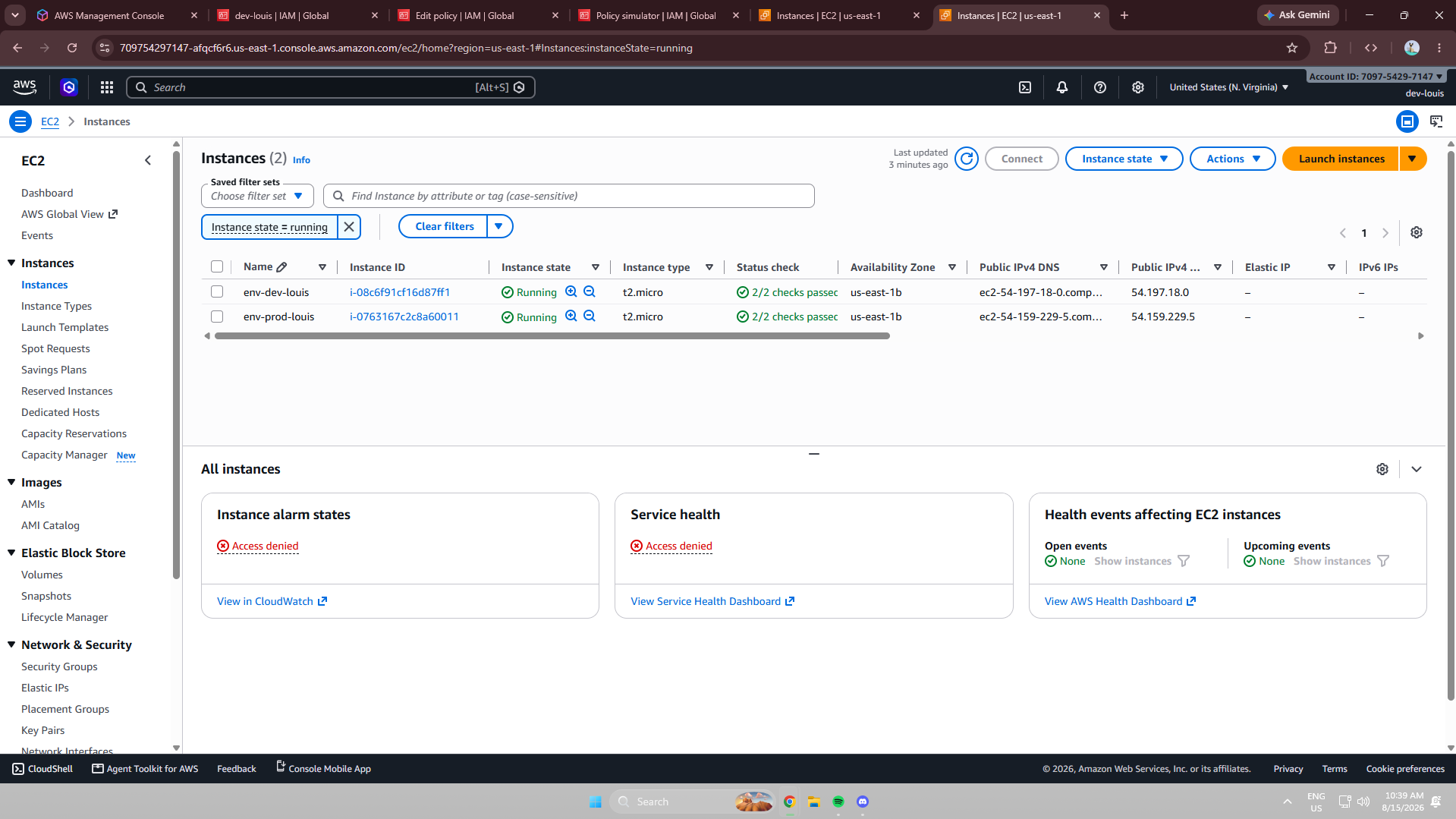
Task: Open the tutorials screen icon at top right
Action: tap(1436, 121)
